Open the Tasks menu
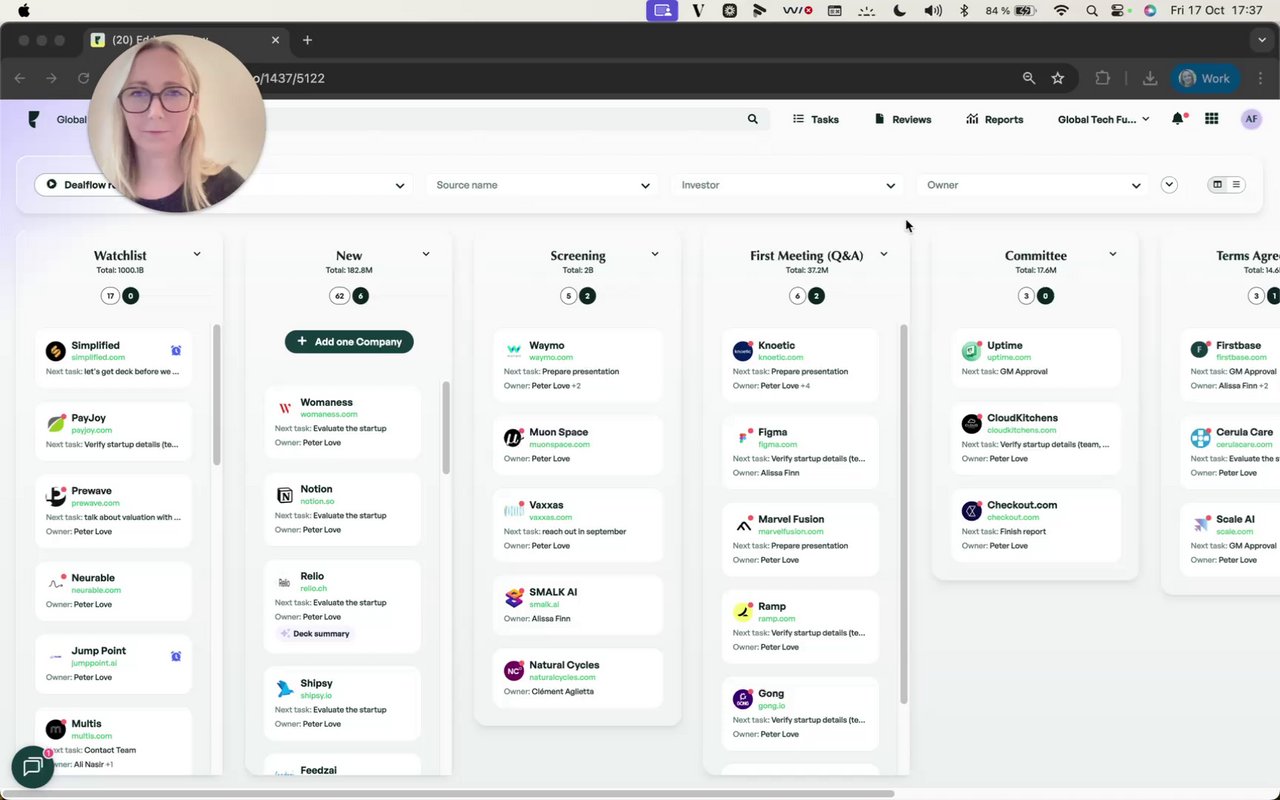1280x800 pixels. click(x=816, y=119)
